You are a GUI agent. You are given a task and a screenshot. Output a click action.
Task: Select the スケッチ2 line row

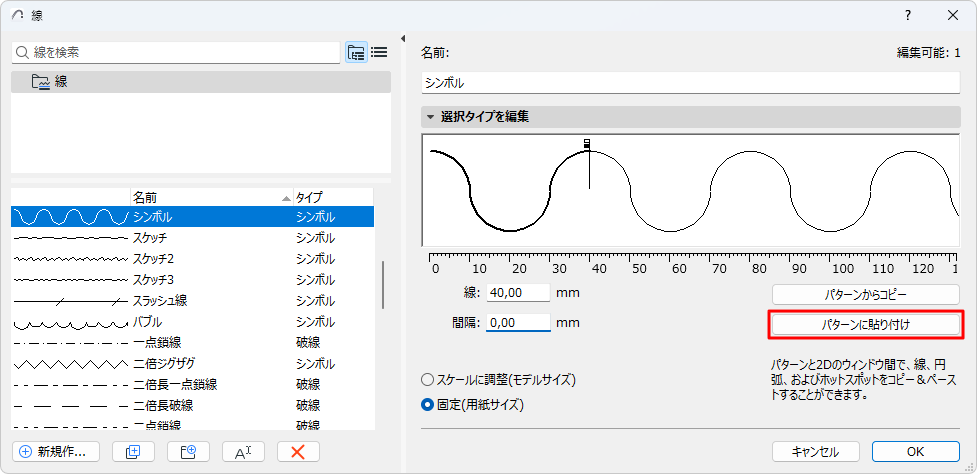pos(193,258)
